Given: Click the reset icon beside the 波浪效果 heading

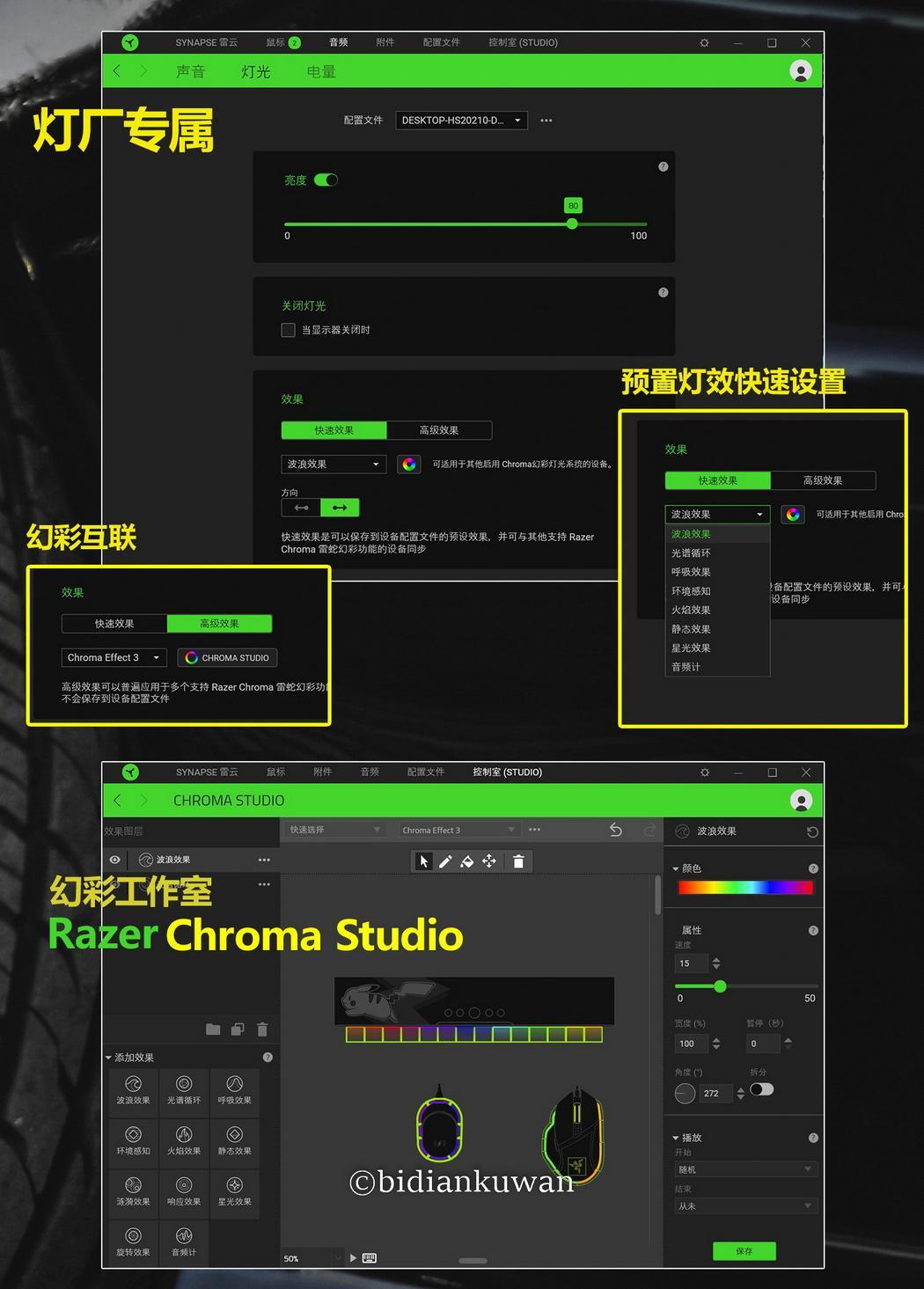Looking at the screenshot, I should pos(812,831).
